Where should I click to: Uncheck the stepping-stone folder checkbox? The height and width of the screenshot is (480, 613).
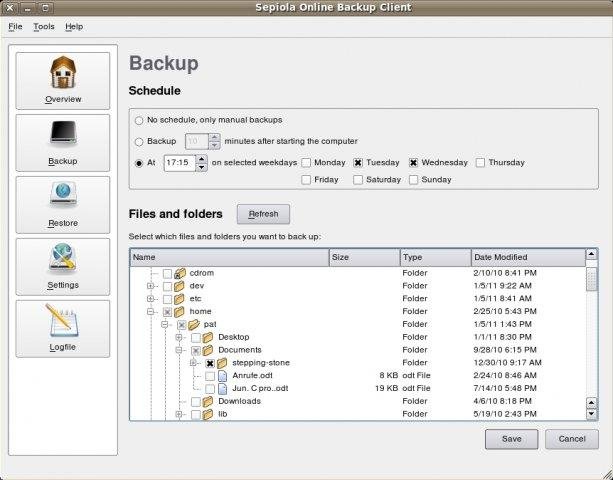(x=210, y=364)
